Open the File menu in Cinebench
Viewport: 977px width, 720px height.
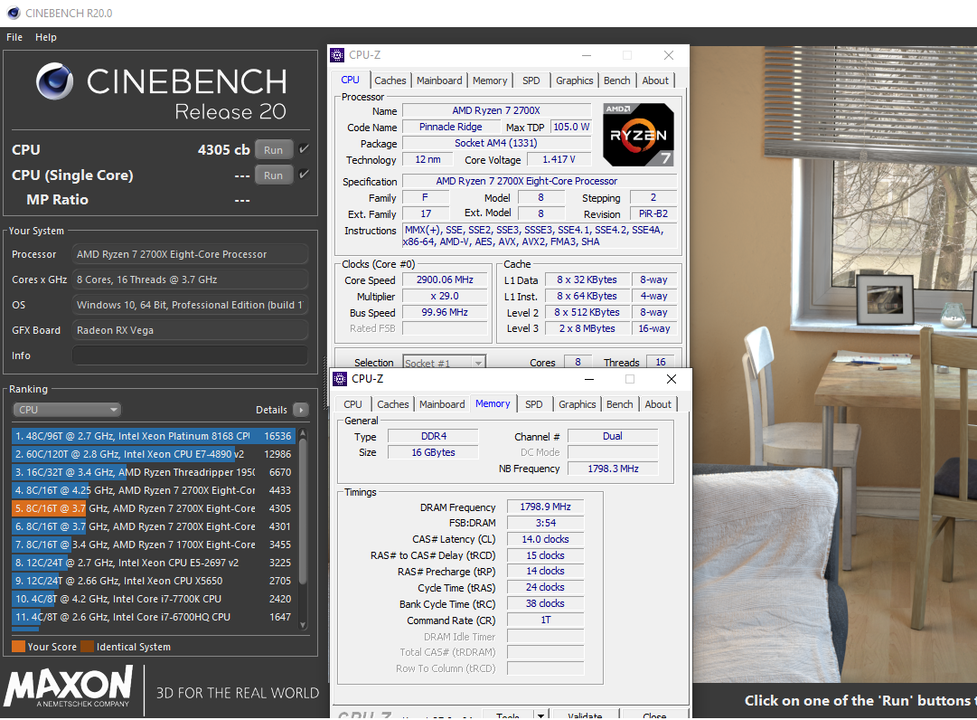click(x=14, y=37)
